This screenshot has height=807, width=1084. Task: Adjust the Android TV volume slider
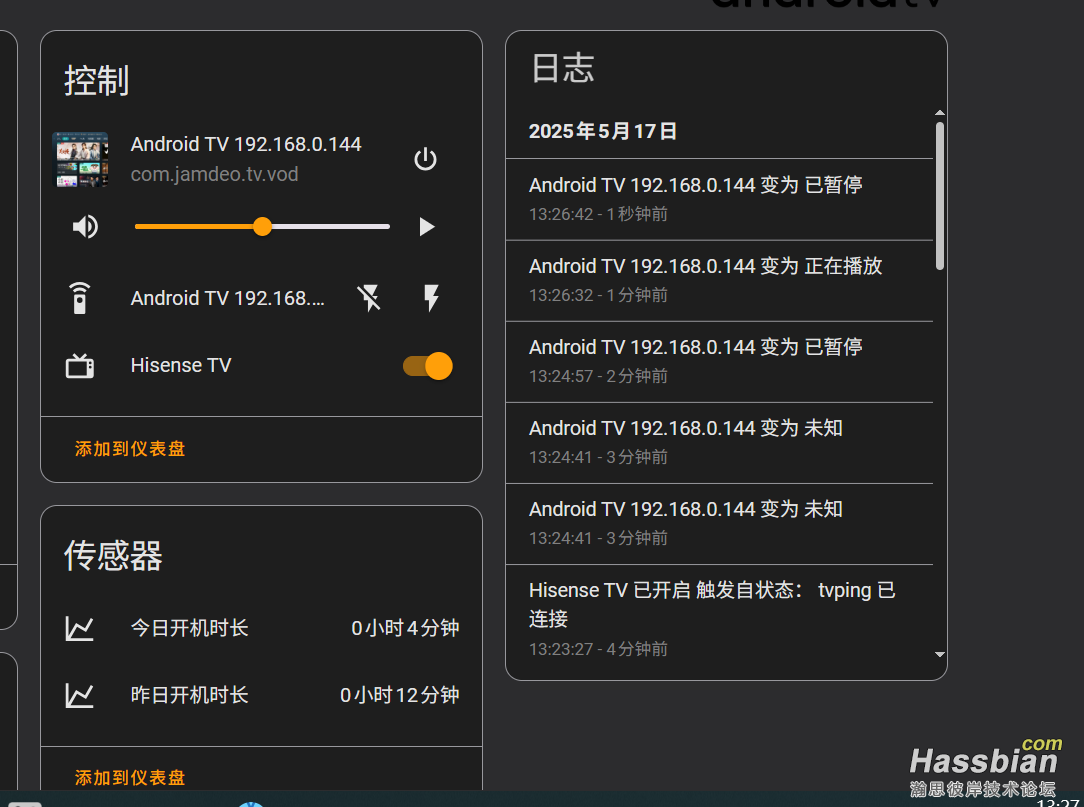tap(262, 226)
